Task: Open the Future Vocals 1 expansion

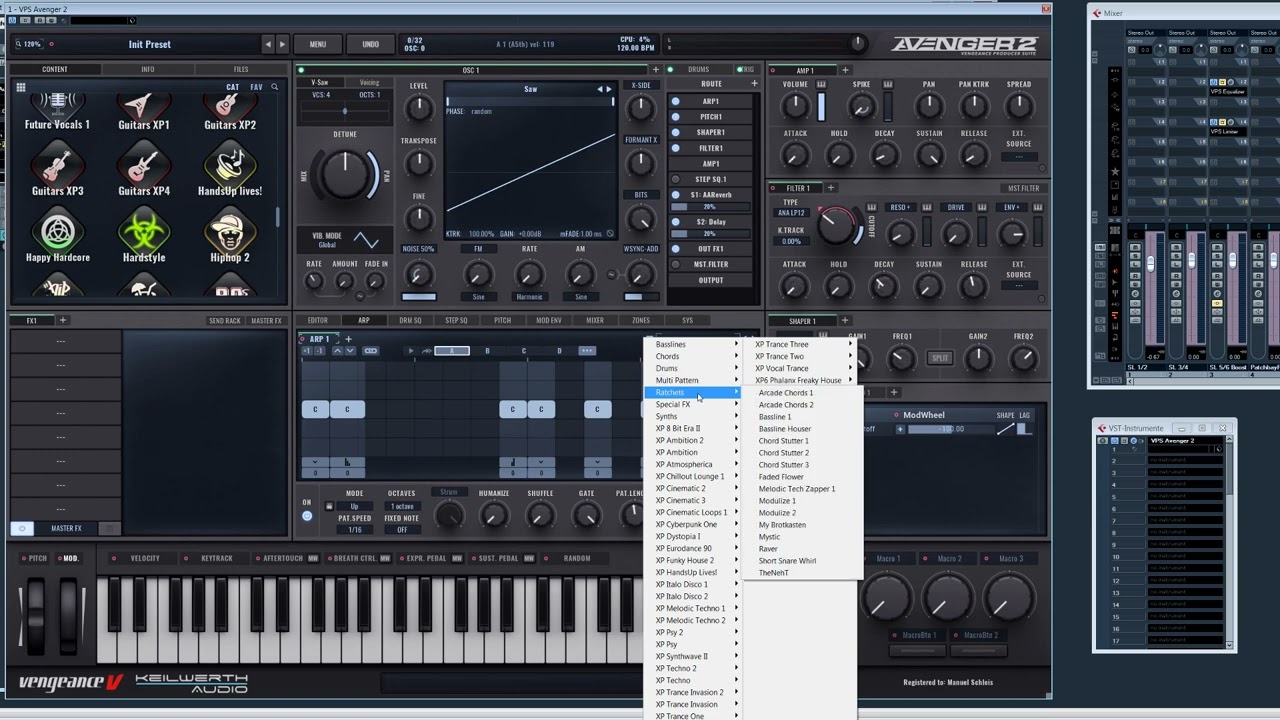Action: 57,111
